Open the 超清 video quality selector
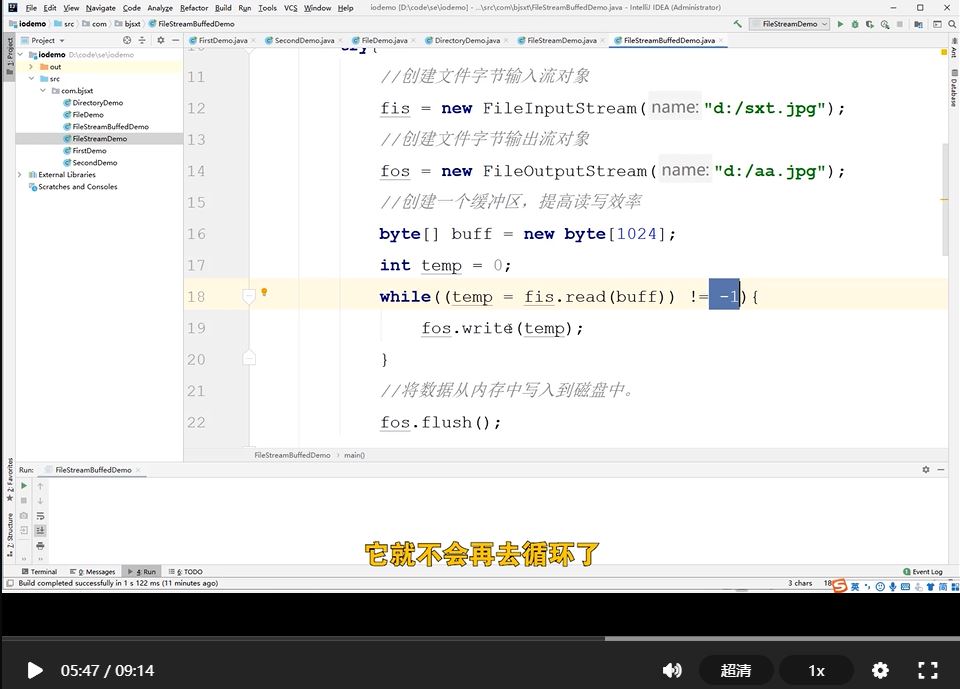 (x=736, y=671)
